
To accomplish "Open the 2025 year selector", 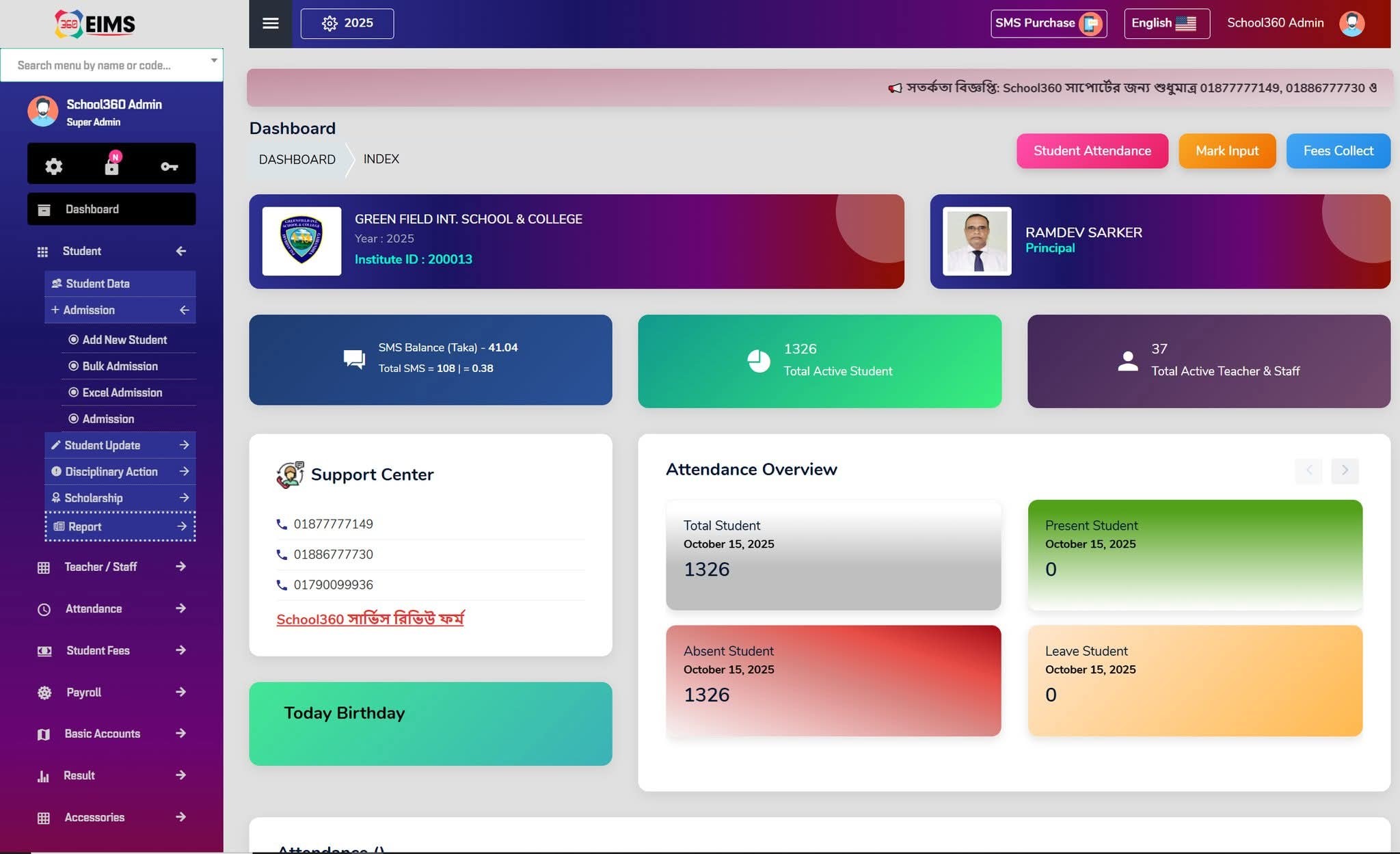I will [x=347, y=23].
